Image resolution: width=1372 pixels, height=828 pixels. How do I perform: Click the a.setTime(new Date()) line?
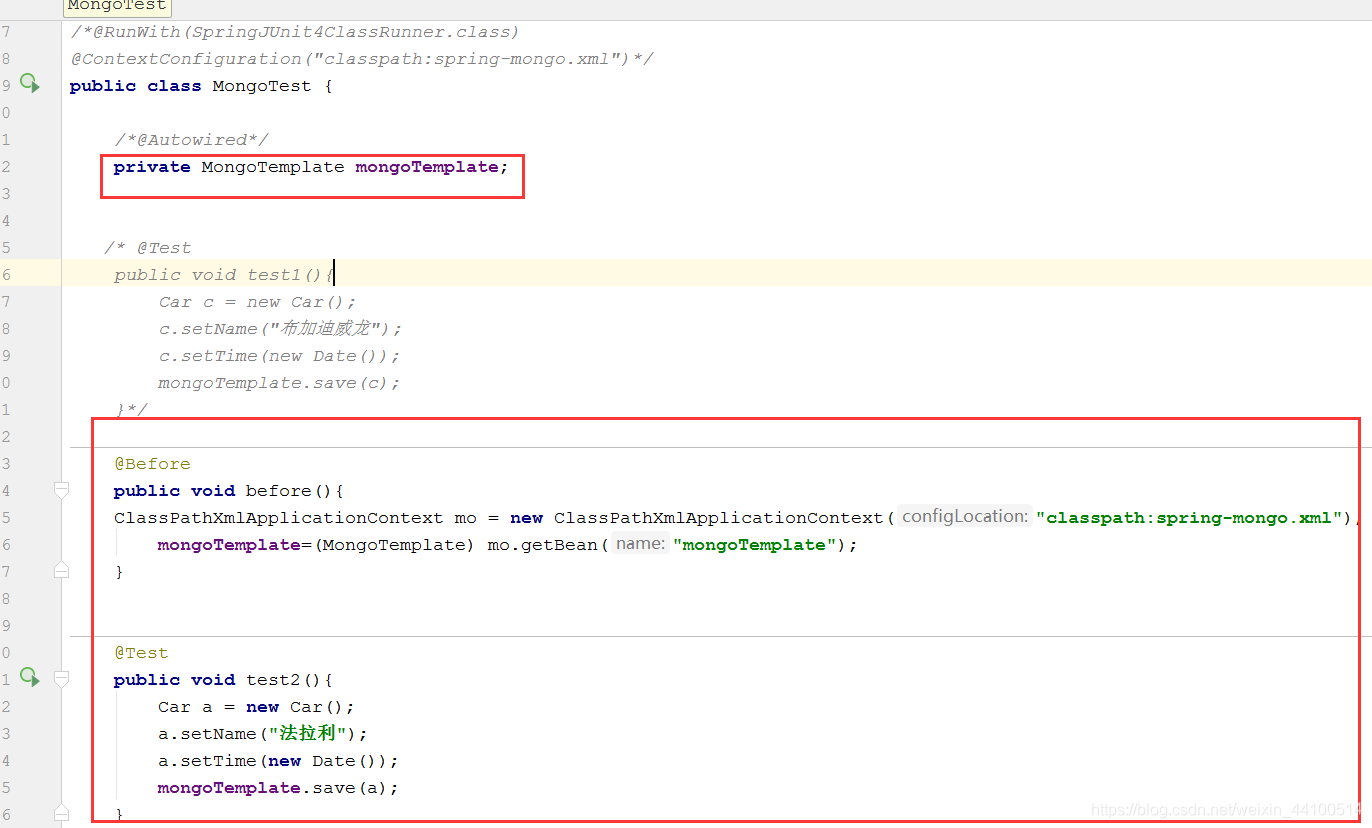pyautogui.click(x=278, y=761)
